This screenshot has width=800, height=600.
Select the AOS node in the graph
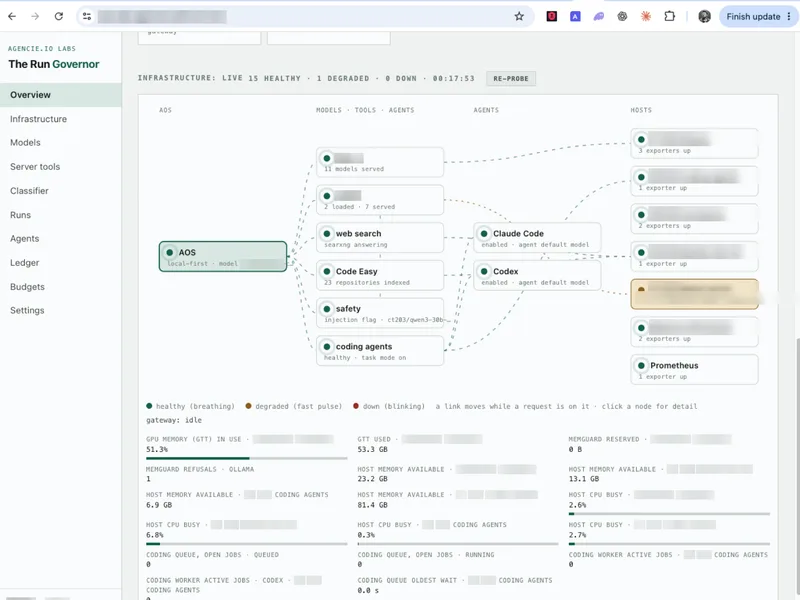223,256
